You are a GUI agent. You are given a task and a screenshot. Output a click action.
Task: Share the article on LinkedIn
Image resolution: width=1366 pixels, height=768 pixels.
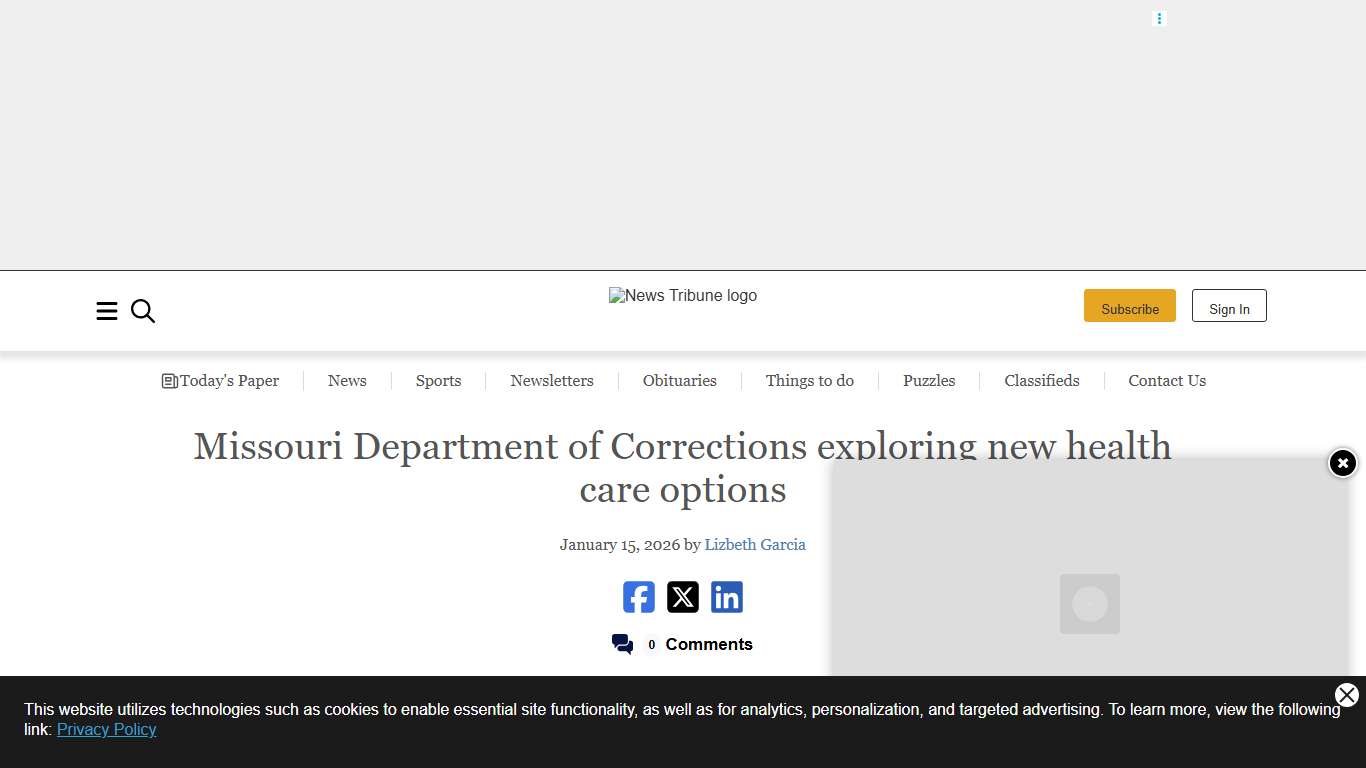[726, 597]
